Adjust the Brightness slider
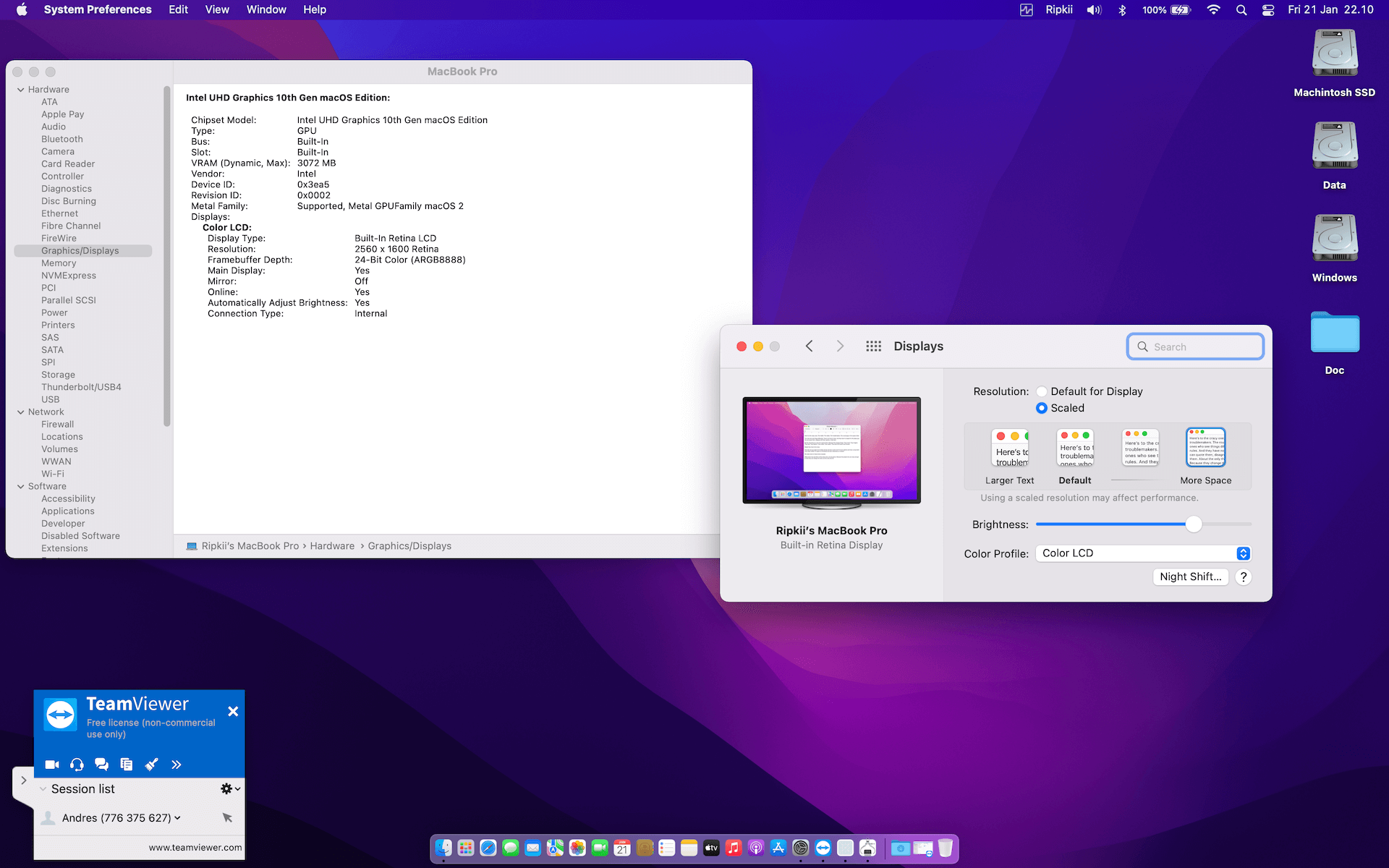The image size is (1389, 868). [1194, 524]
